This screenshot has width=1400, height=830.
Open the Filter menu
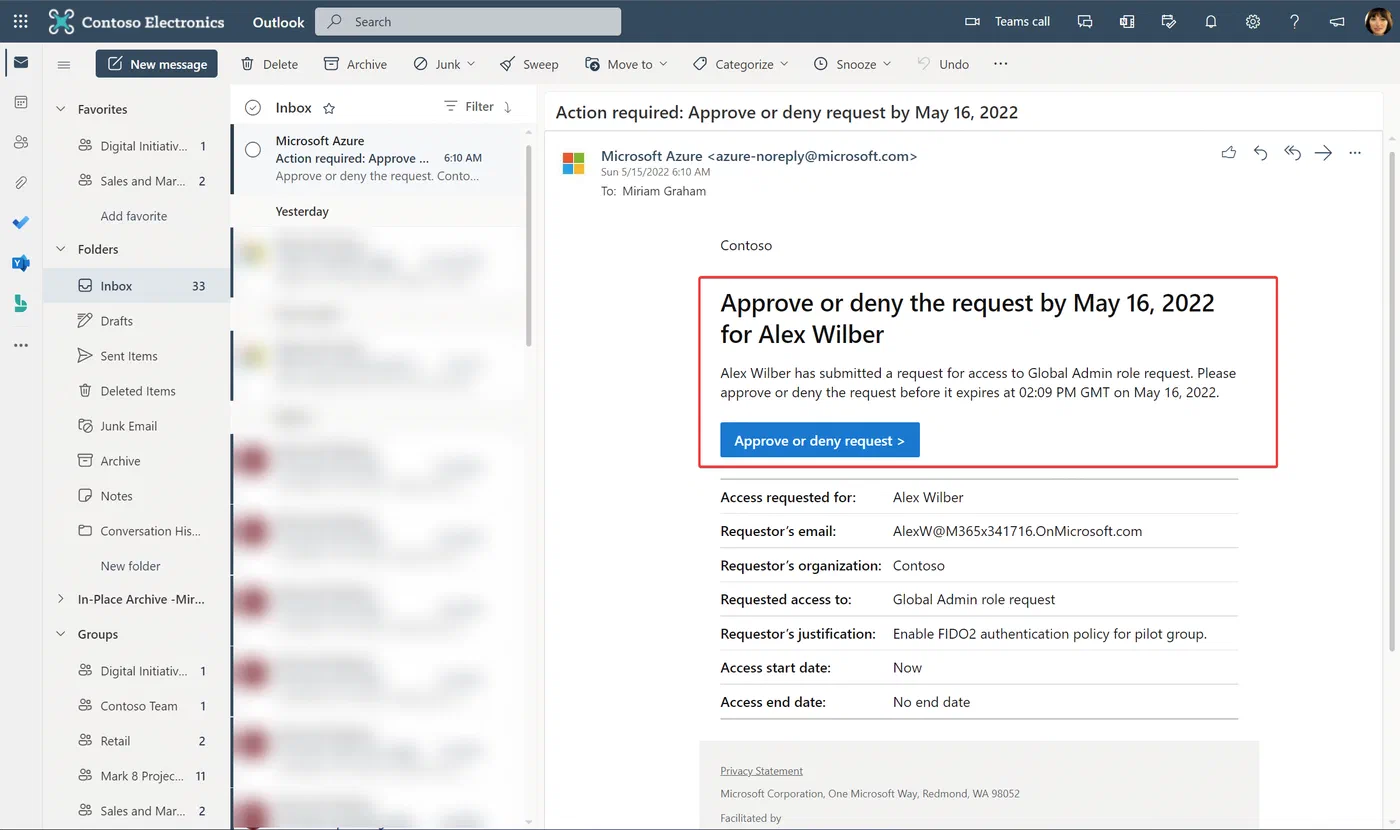(469, 107)
